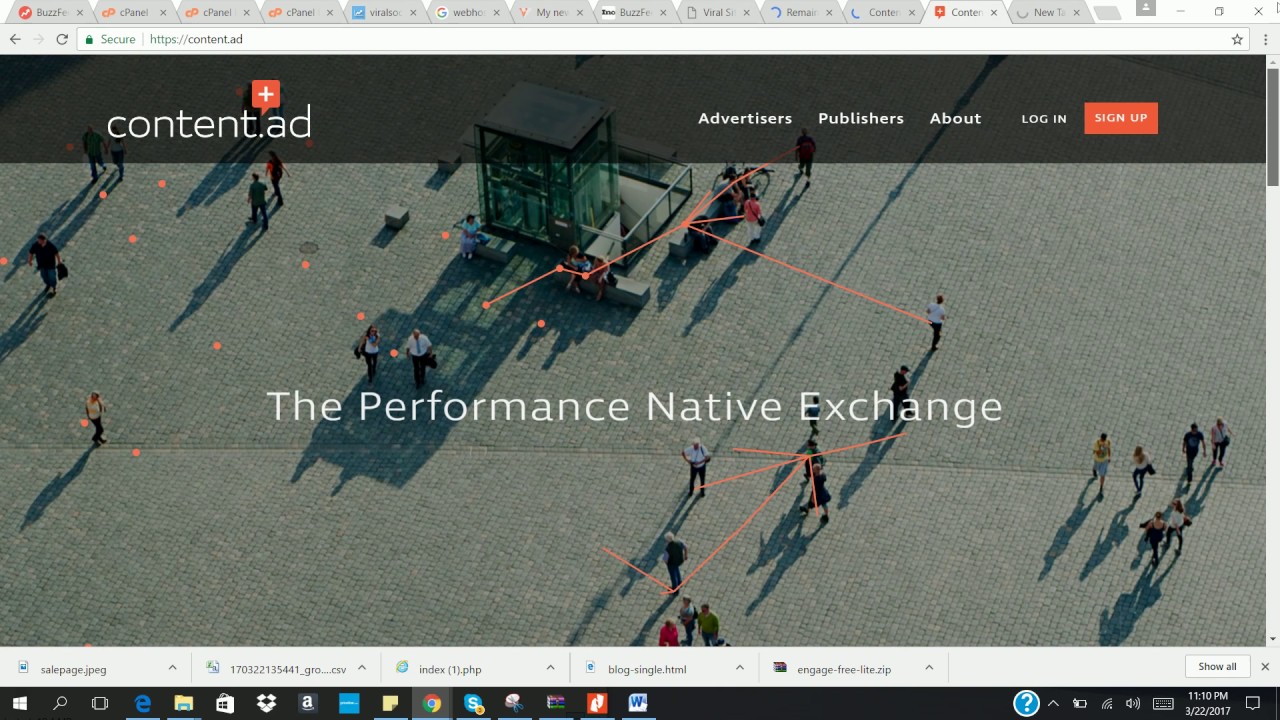The width and height of the screenshot is (1280, 720).
Task: Expand options for engage-free-lite.zip download
Action: tap(929, 668)
